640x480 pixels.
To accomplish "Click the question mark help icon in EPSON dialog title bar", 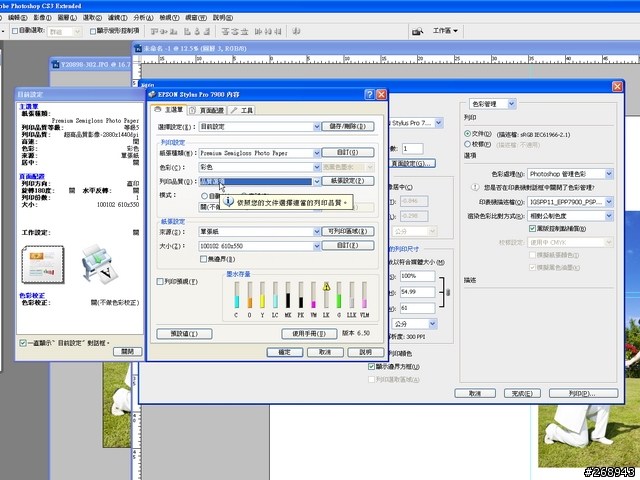I will point(369,94).
